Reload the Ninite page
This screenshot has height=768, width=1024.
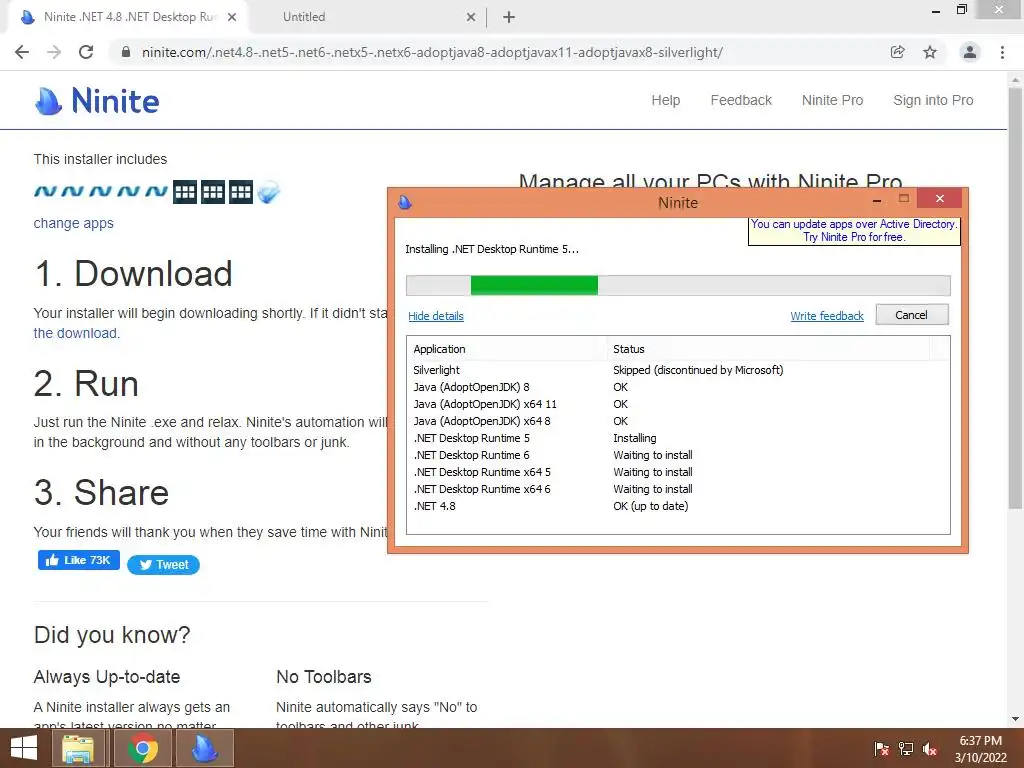(x=86, y=52)
